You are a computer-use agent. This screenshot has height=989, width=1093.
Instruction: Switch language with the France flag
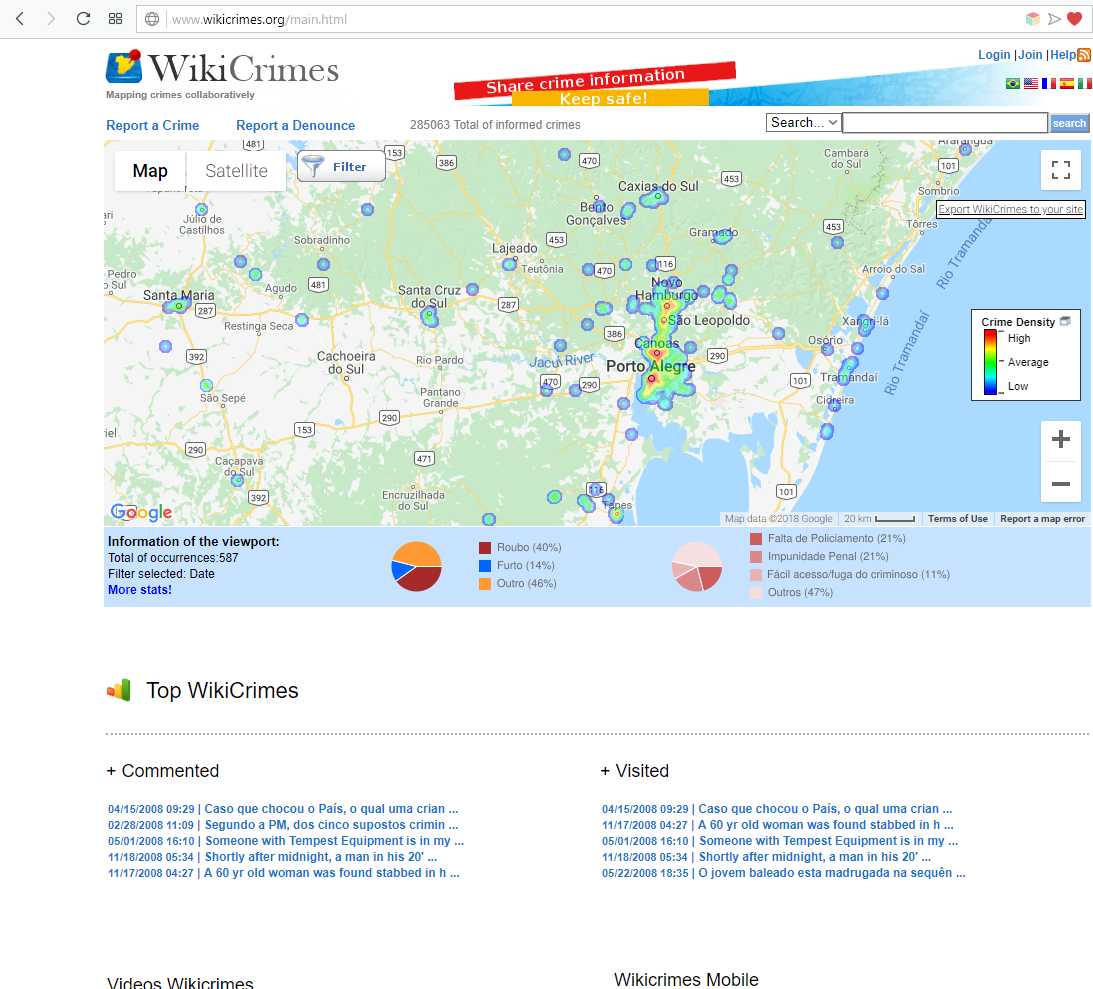(1049, 84)
